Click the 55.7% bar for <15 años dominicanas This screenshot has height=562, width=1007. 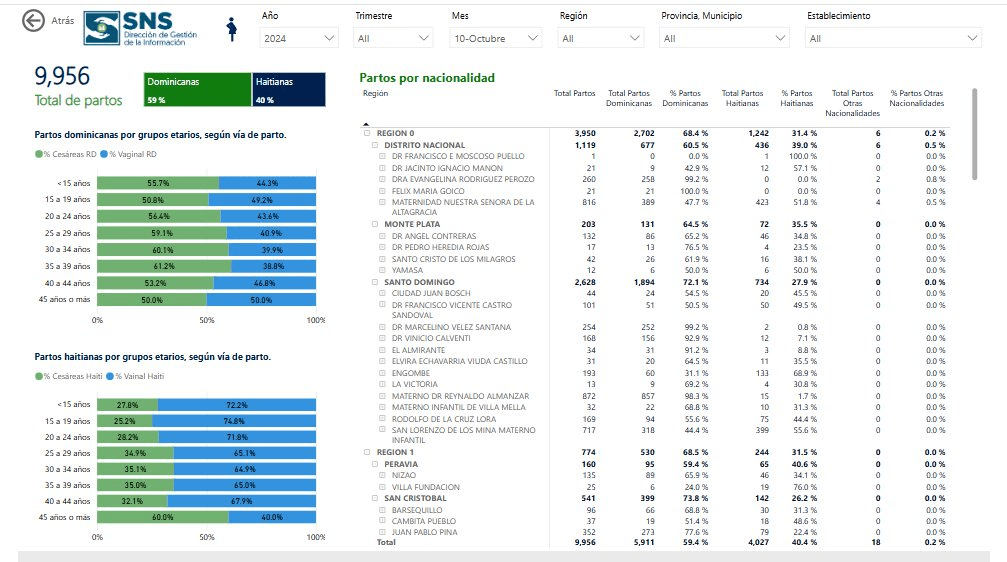tap(158, 183)
